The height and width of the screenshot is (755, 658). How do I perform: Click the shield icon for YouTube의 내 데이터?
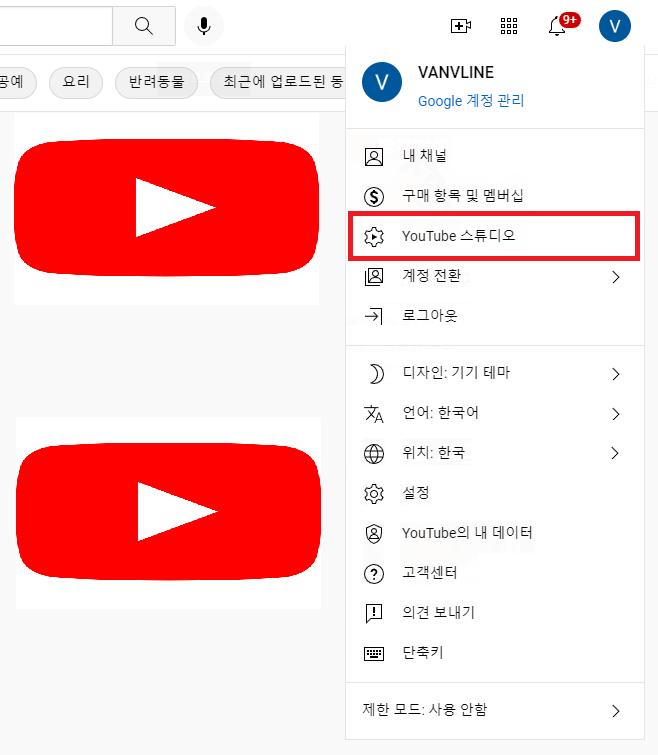pyautogui.click(x=374, y=534)
